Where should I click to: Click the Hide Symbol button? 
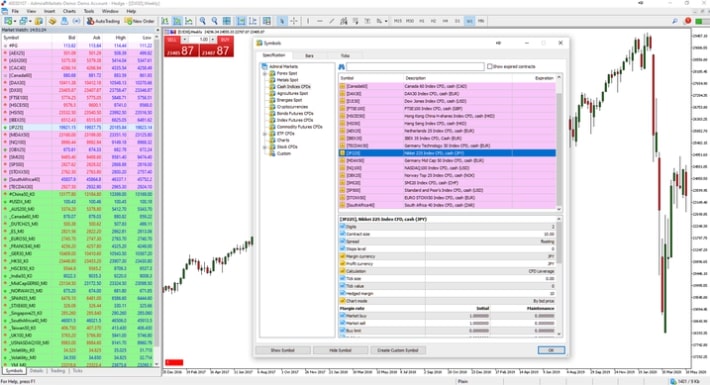coord(340,350)
